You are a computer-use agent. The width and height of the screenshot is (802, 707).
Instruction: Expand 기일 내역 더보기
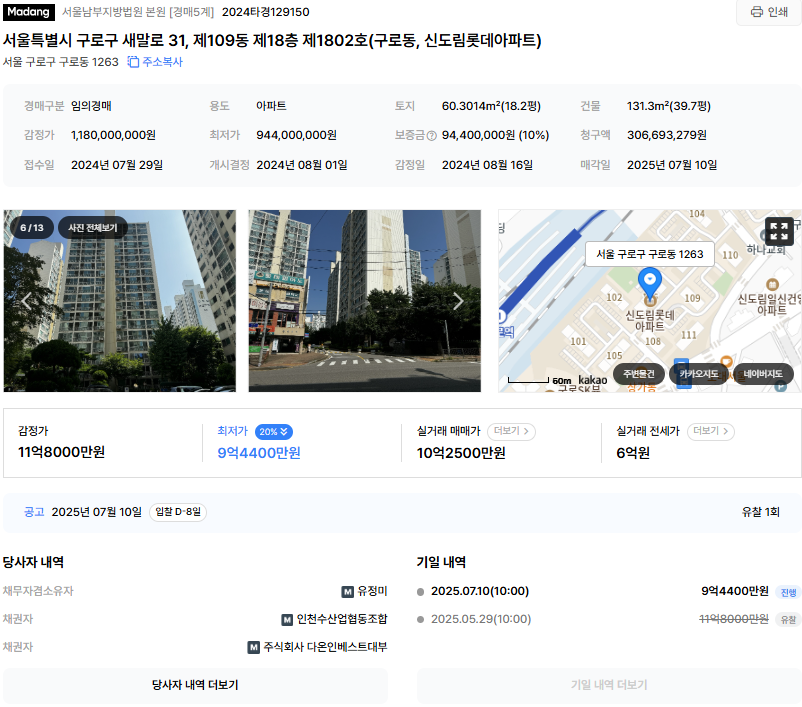[x=609, y=685]
